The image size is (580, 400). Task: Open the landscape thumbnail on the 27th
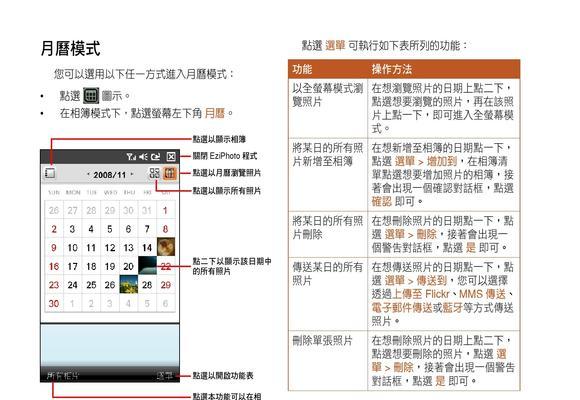click(128, 284)
